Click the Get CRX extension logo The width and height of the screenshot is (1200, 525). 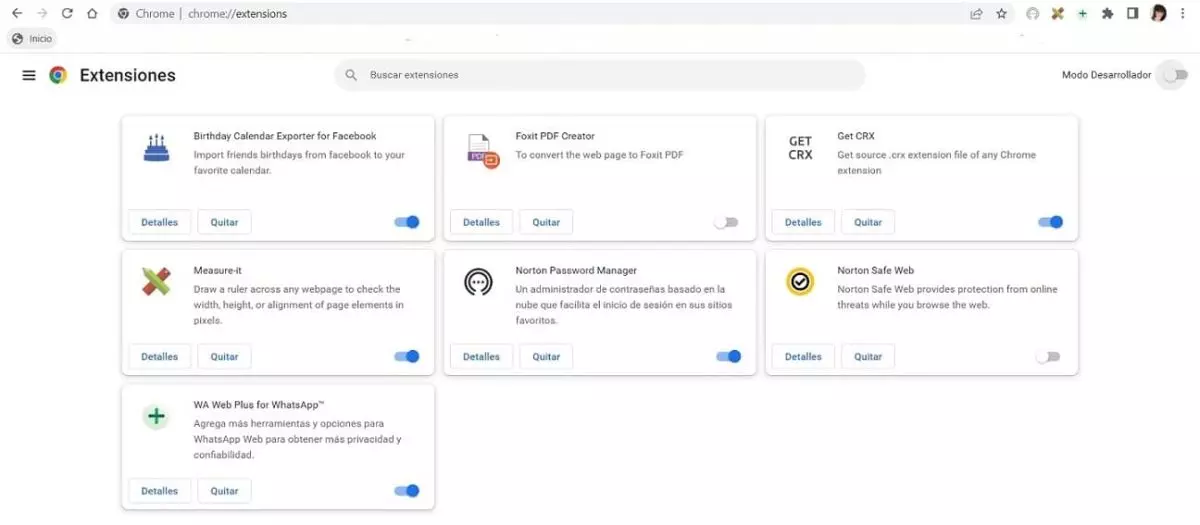(x=800, y=148)
